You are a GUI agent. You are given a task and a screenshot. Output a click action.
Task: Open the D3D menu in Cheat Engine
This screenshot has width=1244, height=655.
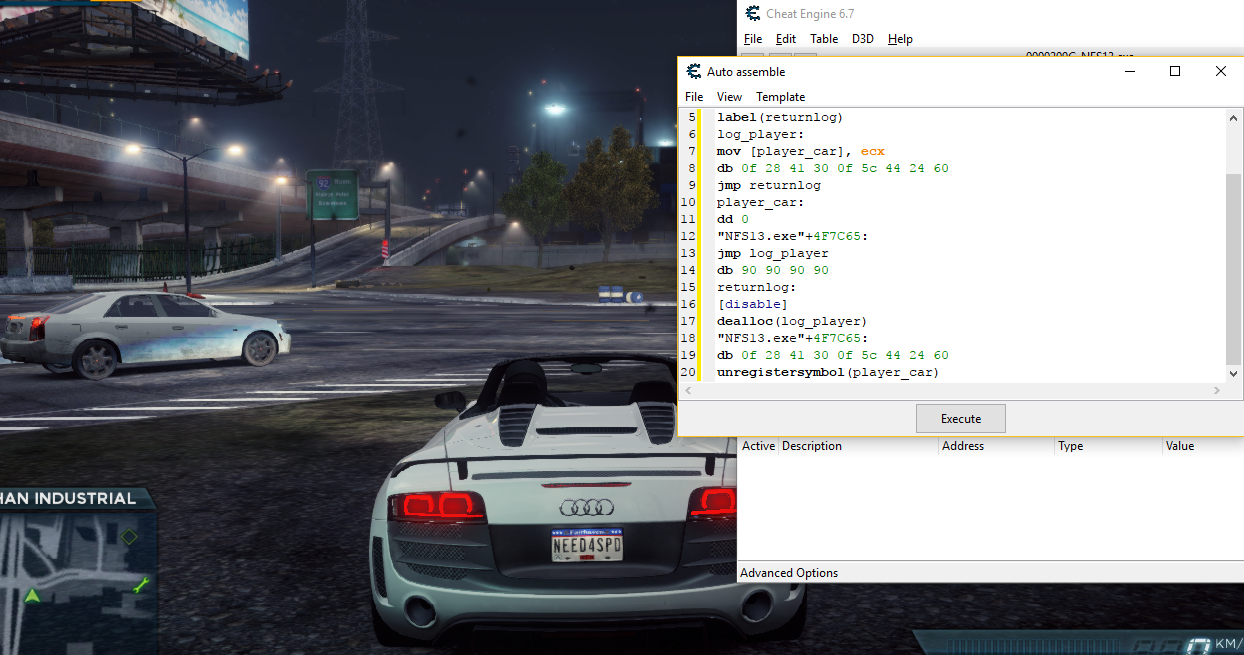(862, 39)
